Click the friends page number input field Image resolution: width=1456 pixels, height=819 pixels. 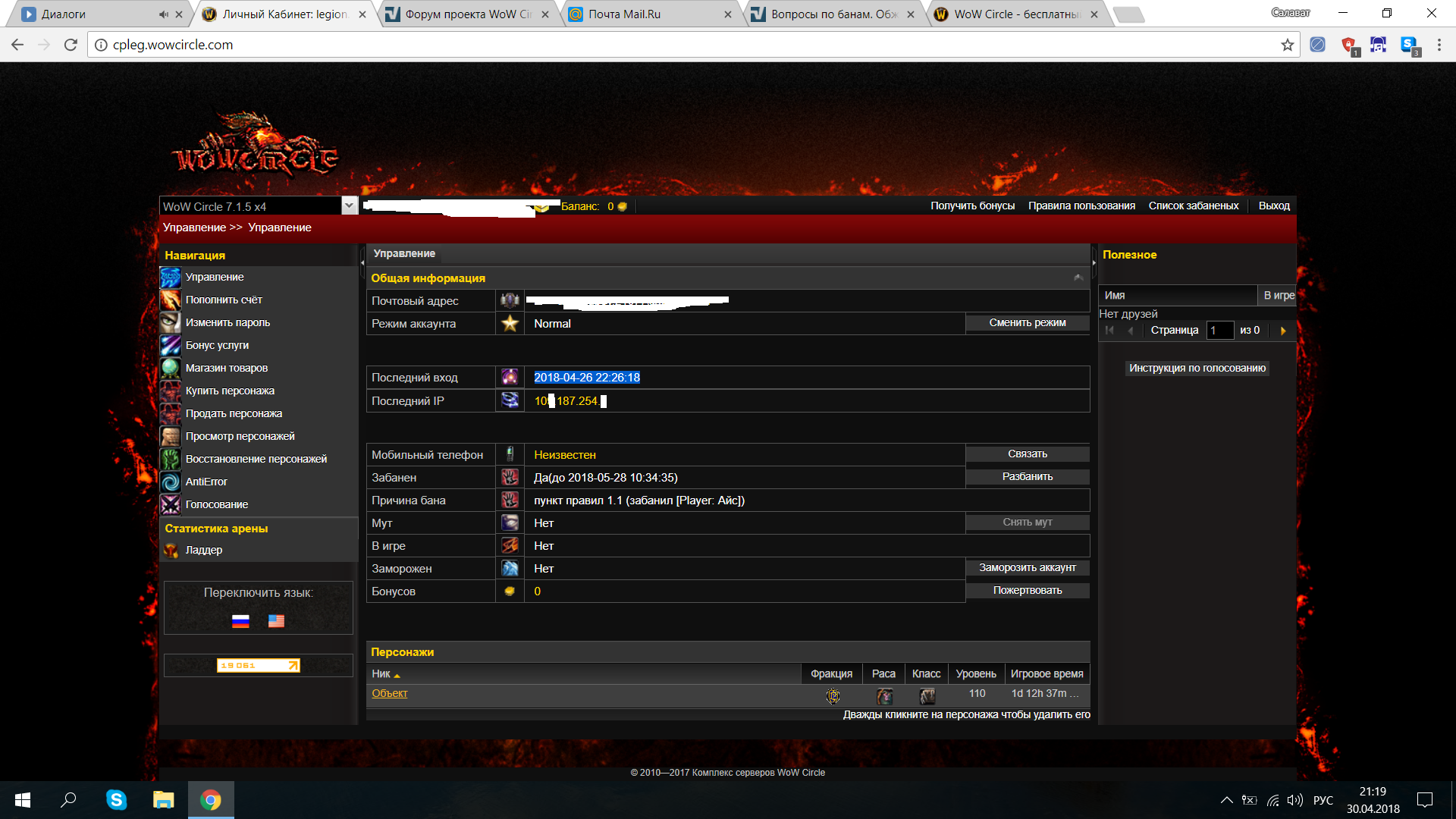pos(1219,331)
